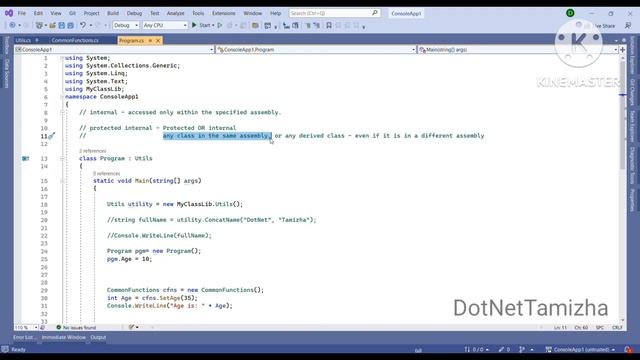Open the Toolbox side tab
Viewport: 640px width, 360px height.
coord(7,45)
